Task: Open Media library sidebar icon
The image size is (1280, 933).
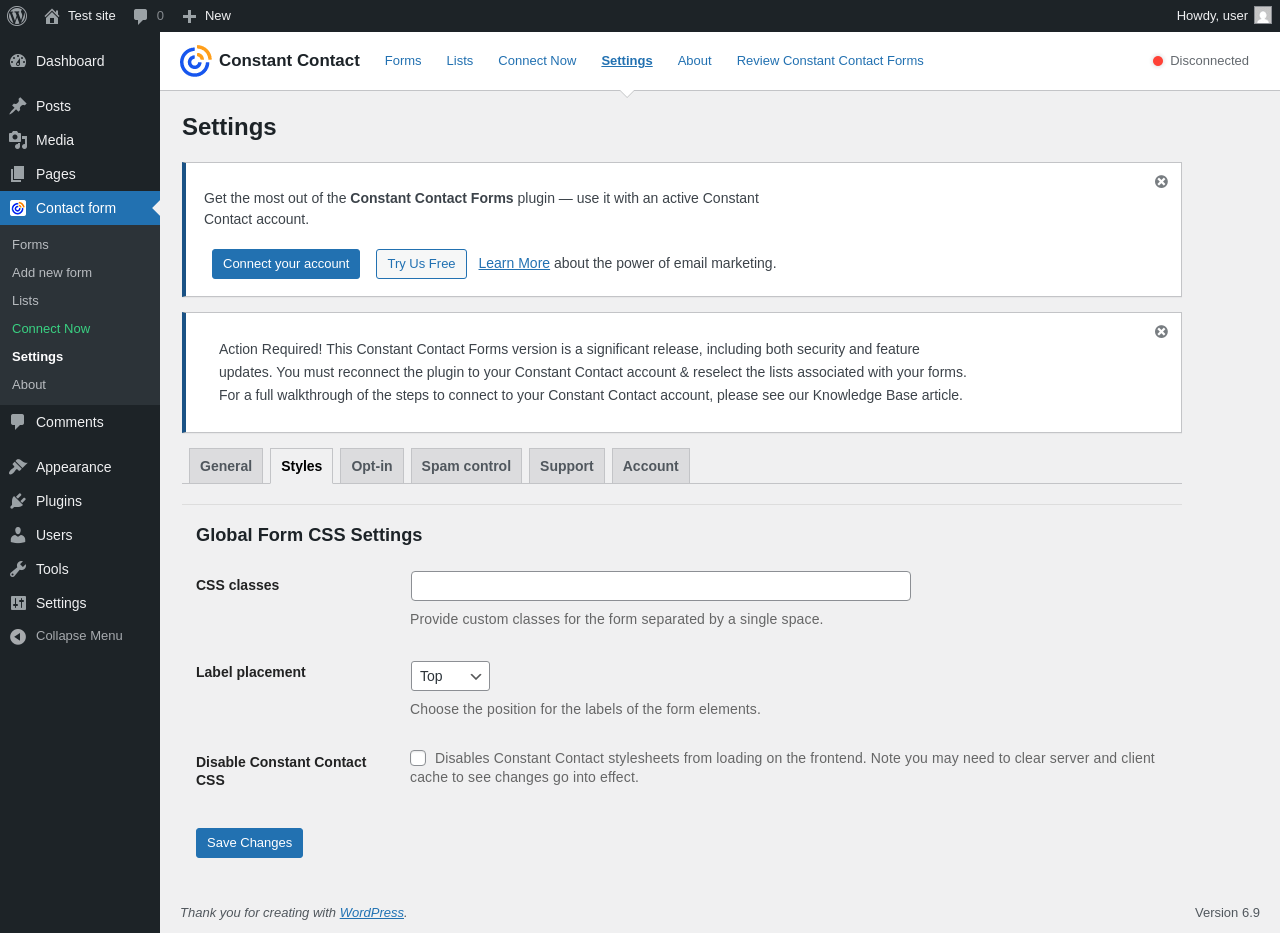Action: click(x=18, y=140)
